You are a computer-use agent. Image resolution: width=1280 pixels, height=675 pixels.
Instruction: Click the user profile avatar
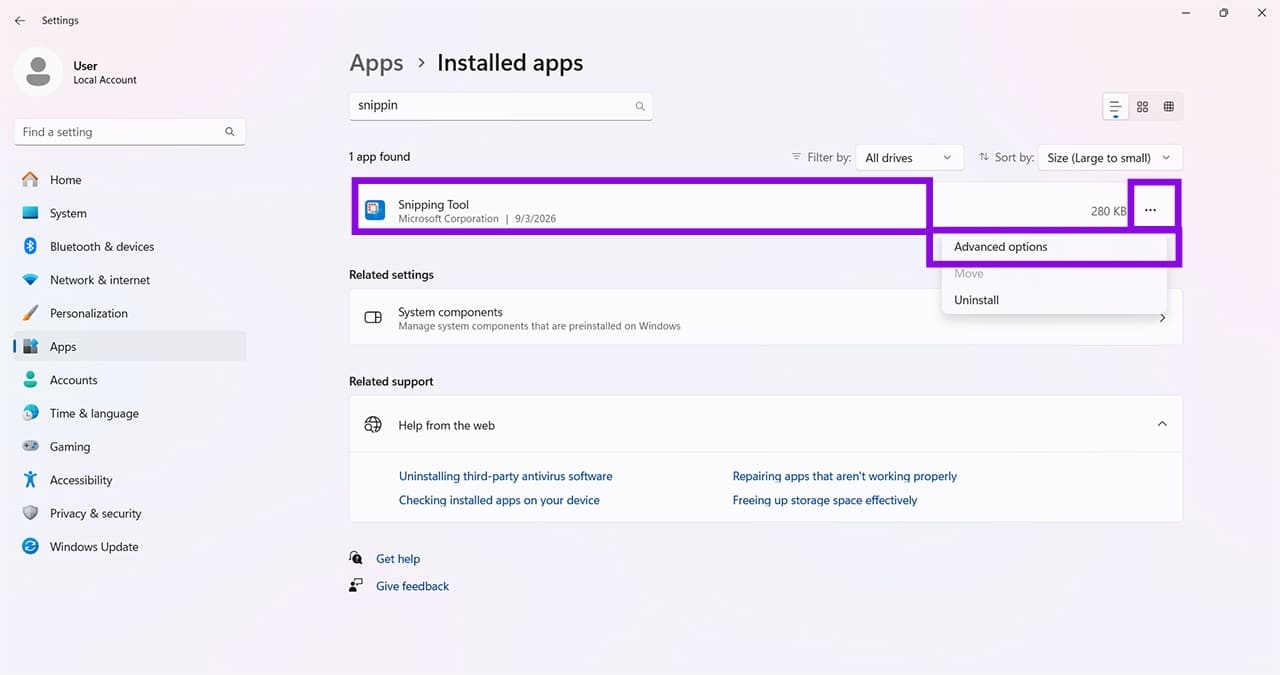38,72
